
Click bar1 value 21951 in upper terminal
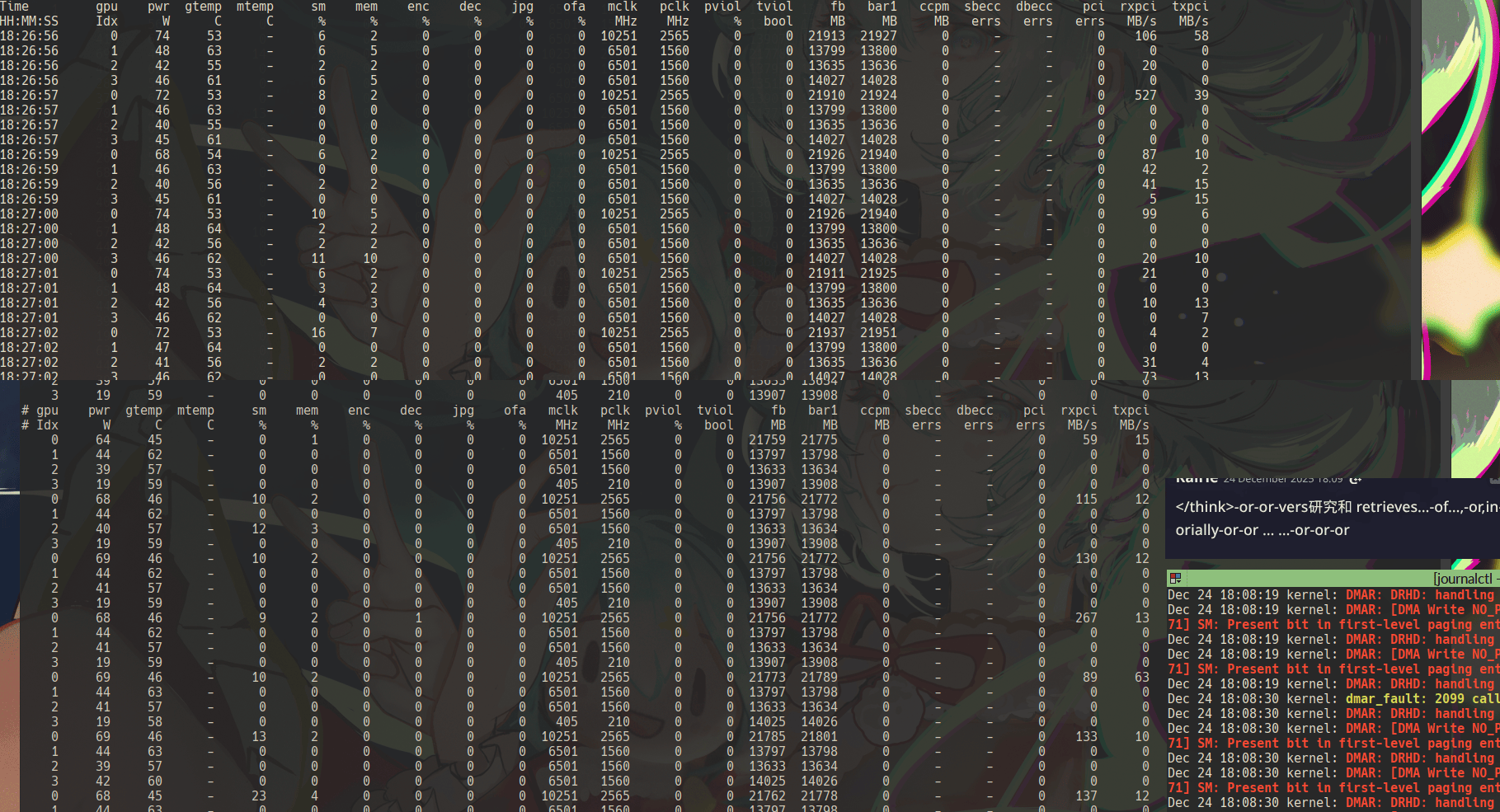(878, 333)
